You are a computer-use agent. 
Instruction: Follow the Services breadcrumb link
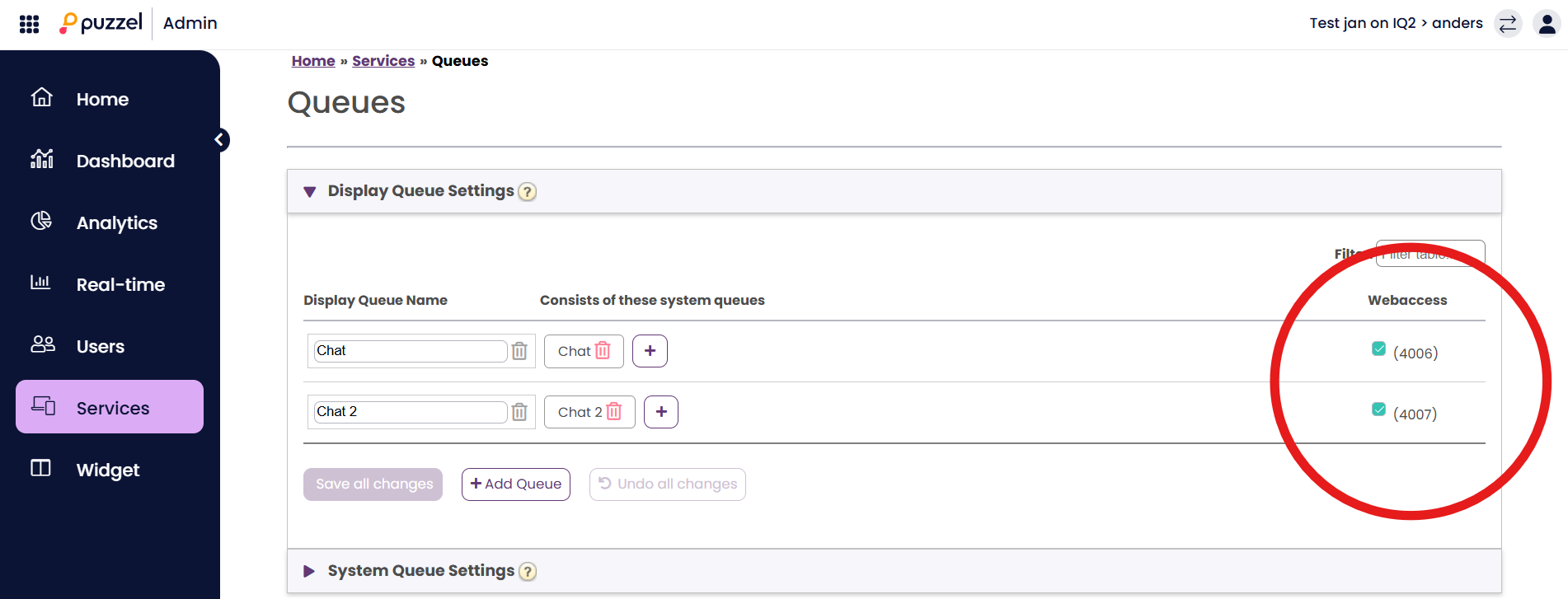[383, 61]
